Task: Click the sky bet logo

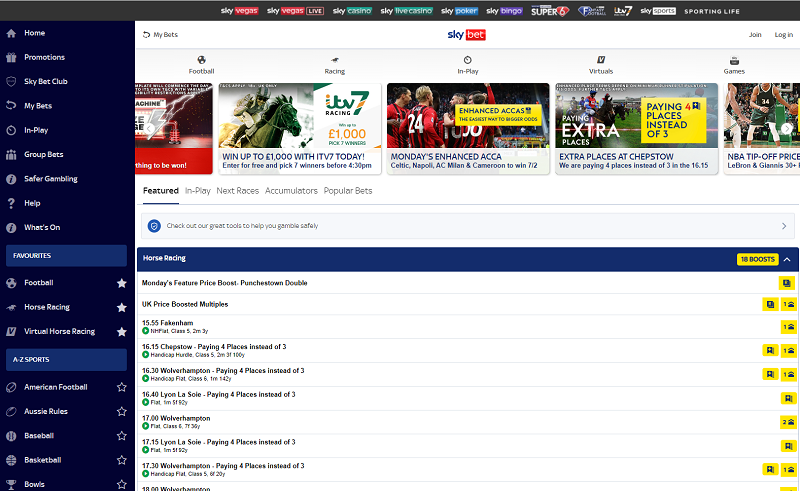Action: [466, 35]
